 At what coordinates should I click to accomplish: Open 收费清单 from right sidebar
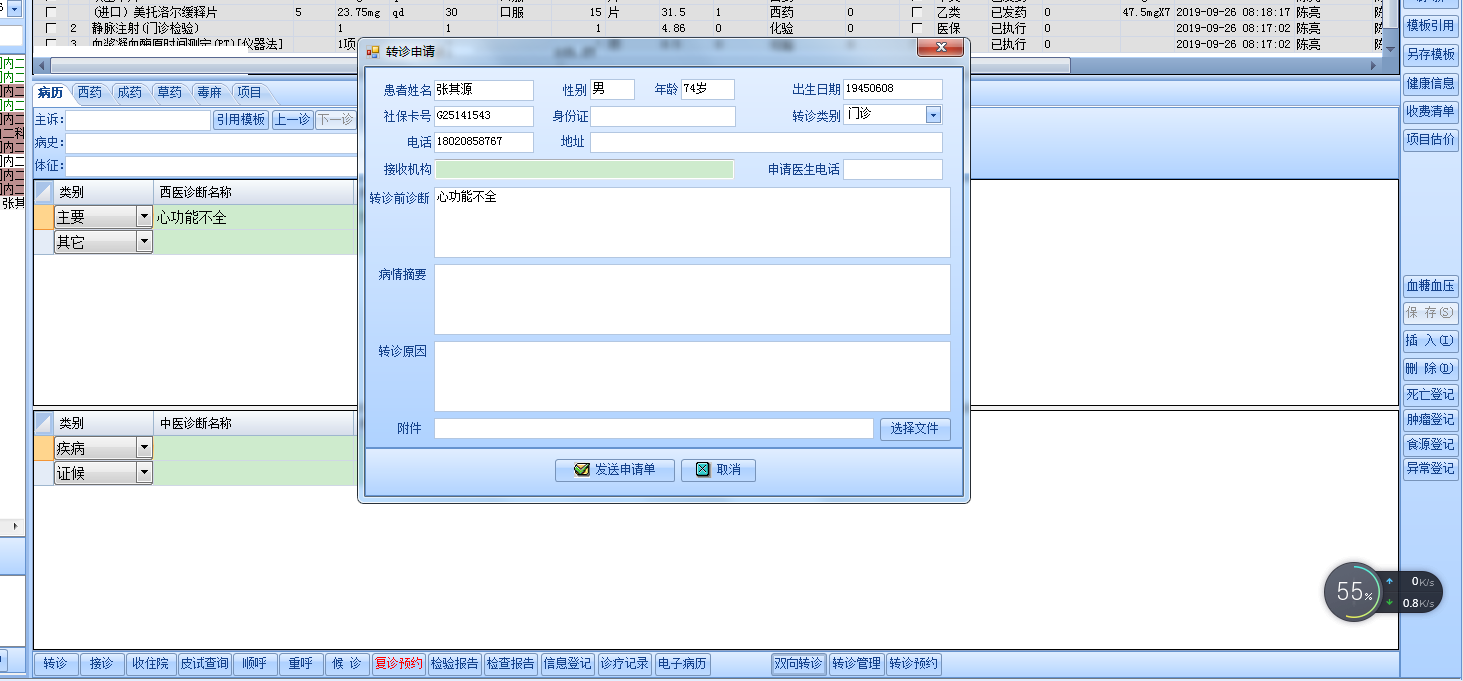(1430, 112)
